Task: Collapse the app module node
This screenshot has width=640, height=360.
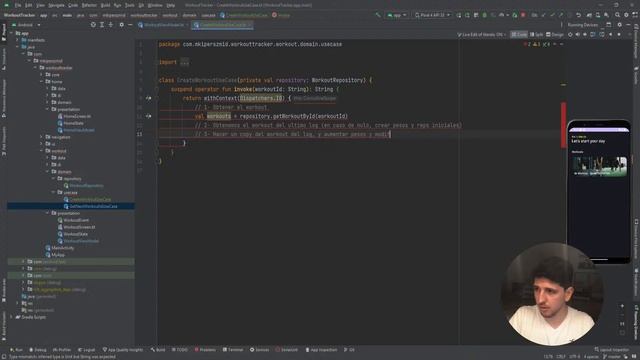Action: tap(11, 33)
